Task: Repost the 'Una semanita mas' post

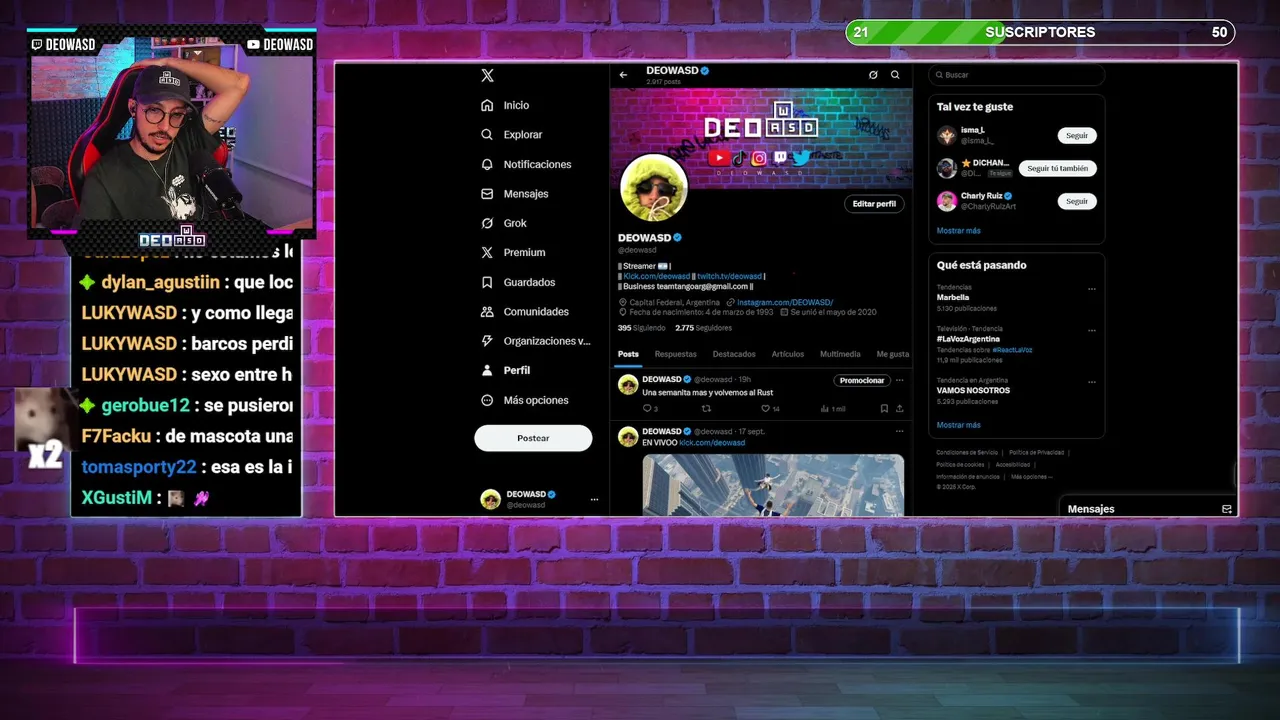Action: point(706,408)
